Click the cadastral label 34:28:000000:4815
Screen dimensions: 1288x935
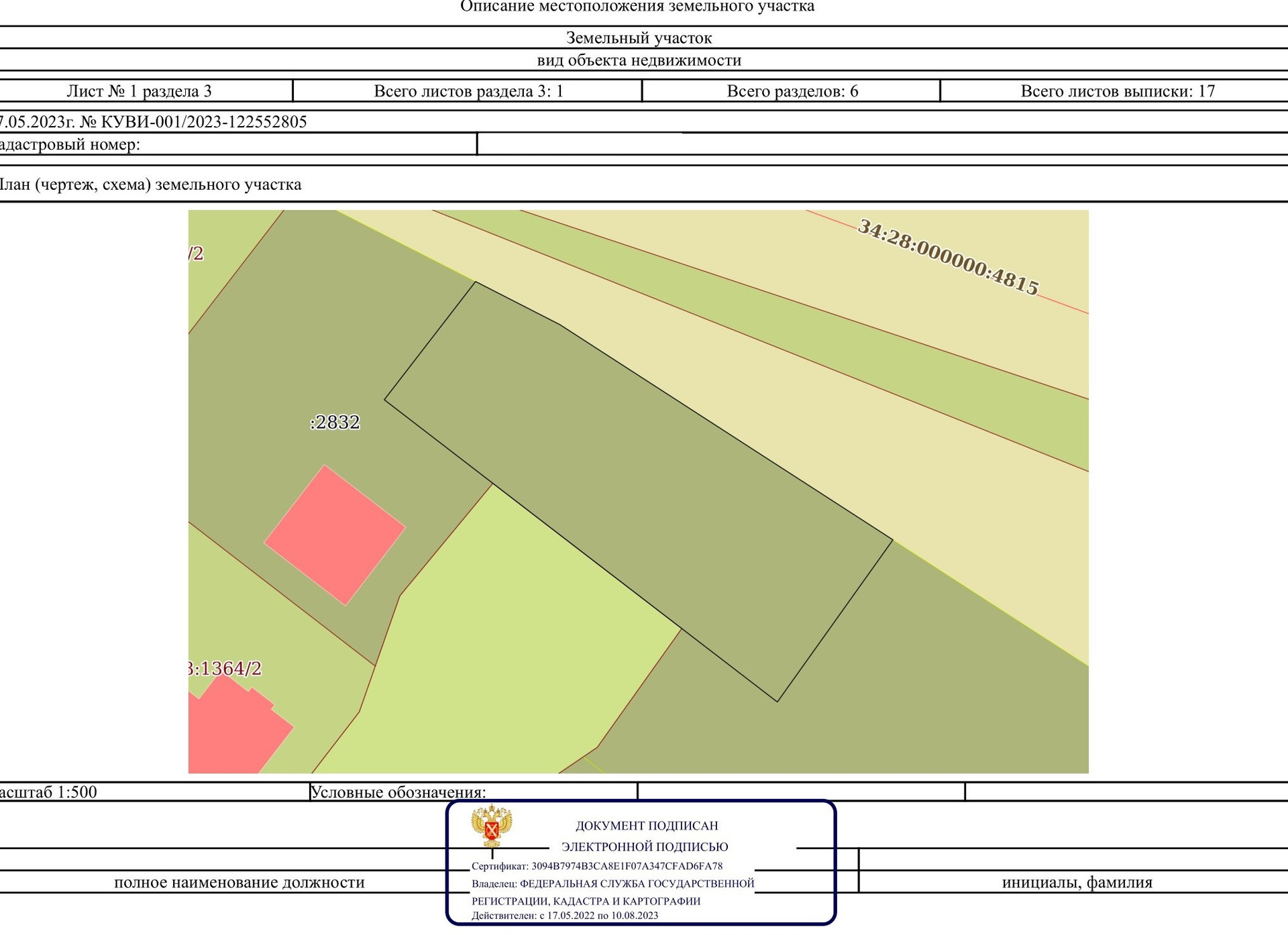tap(948, 258)
